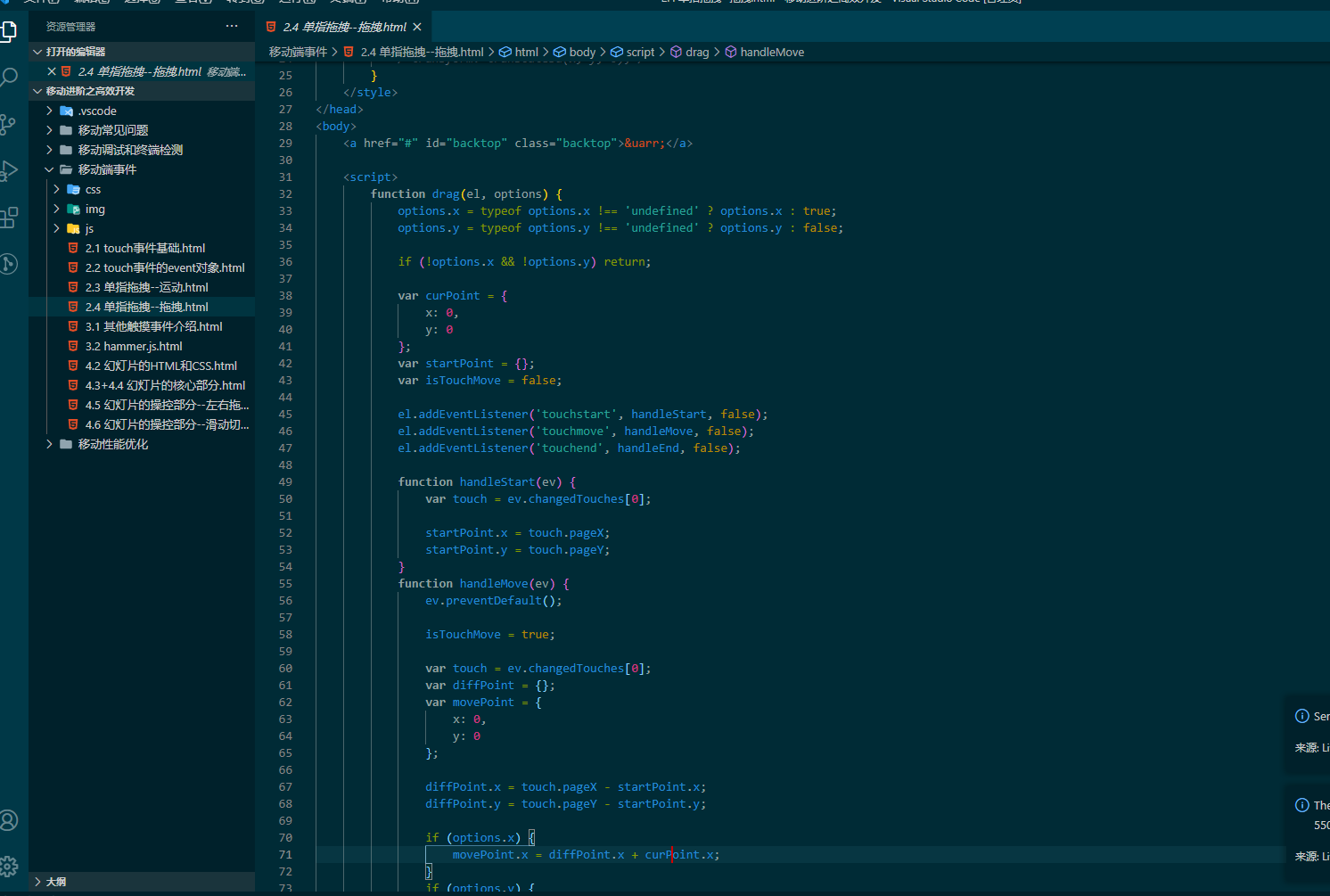Screen dimensions: 1330x896
Task: Close the 2.4 单指拖拽--拖拽.html editor tab
Action: (417, 27)
